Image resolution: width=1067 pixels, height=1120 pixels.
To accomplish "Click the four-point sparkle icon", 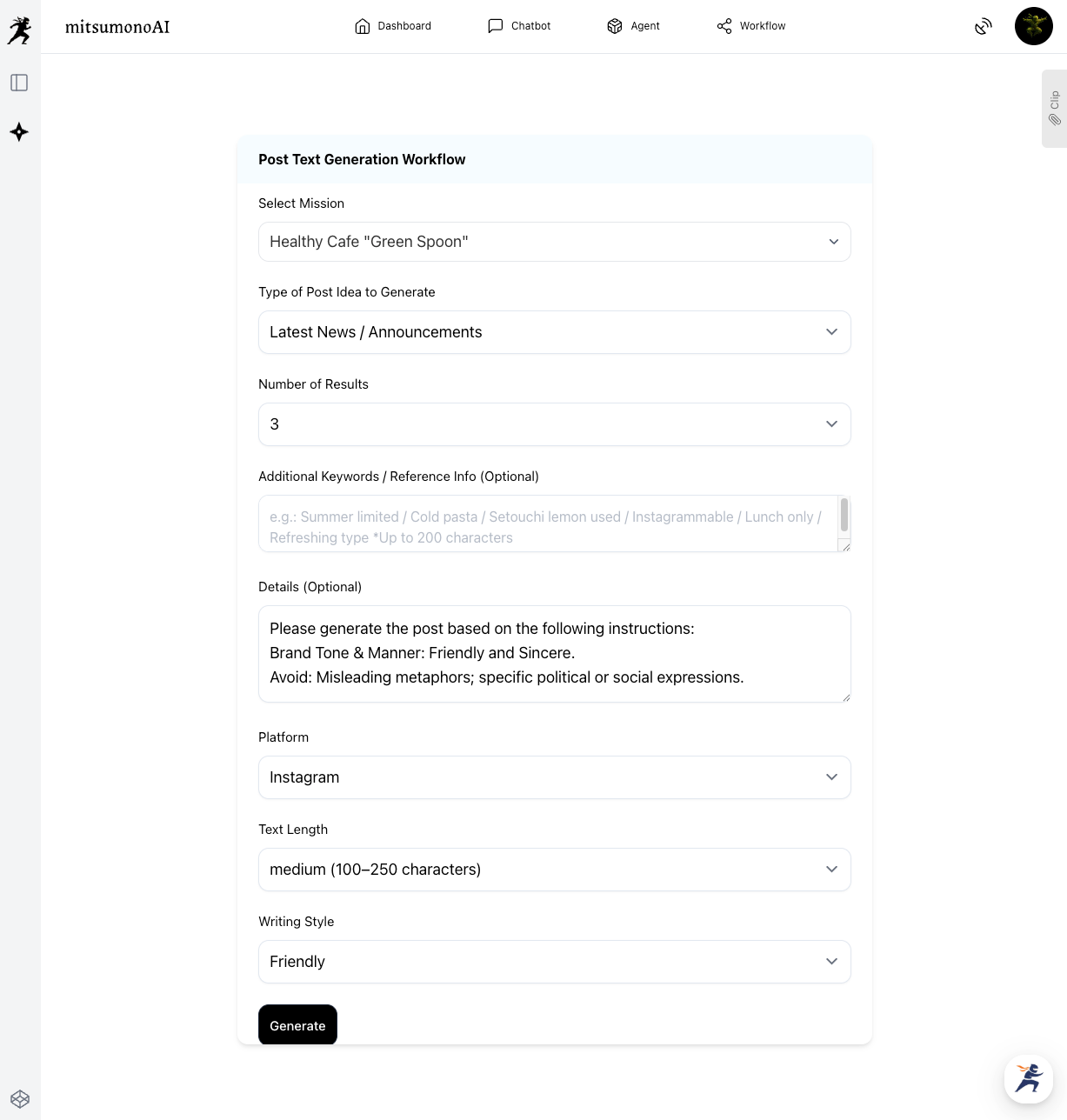I will (19, 132).
